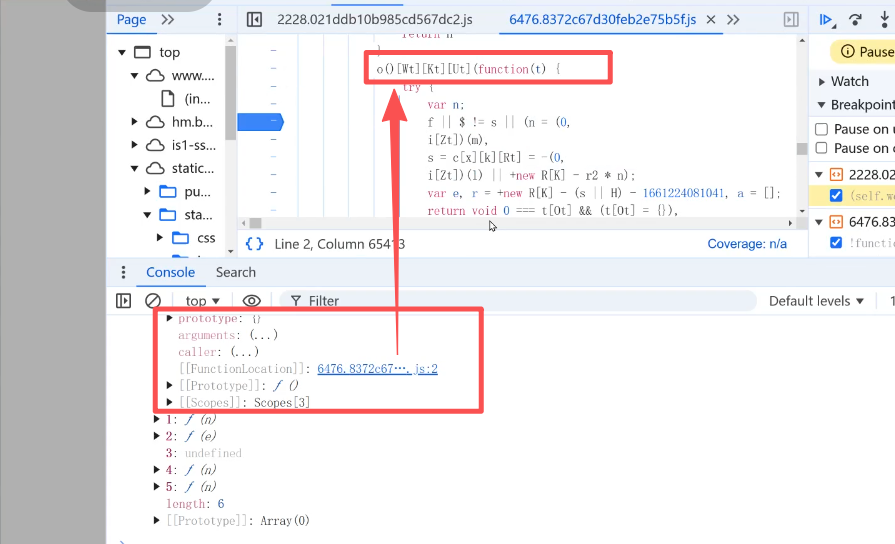
Task: Expand the is1-ss... domain node
Action: pos(134,145)
